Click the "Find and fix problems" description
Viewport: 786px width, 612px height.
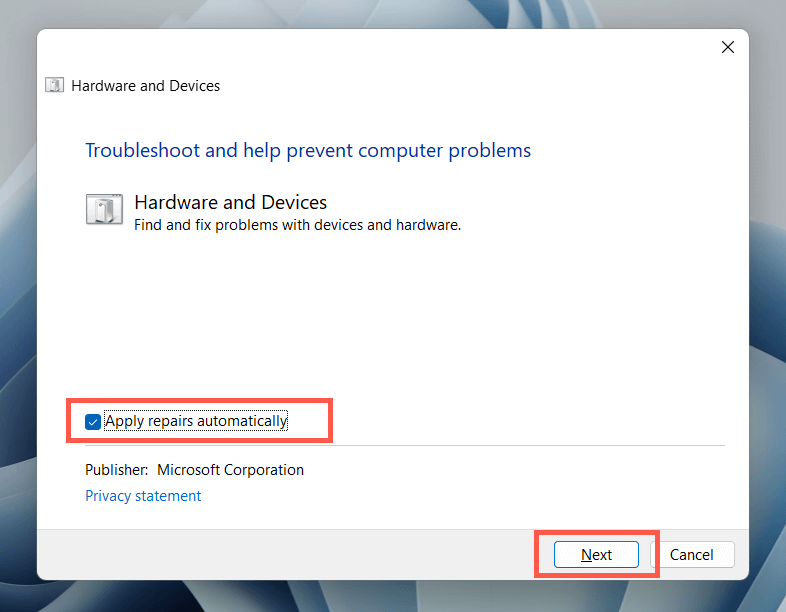297,225
